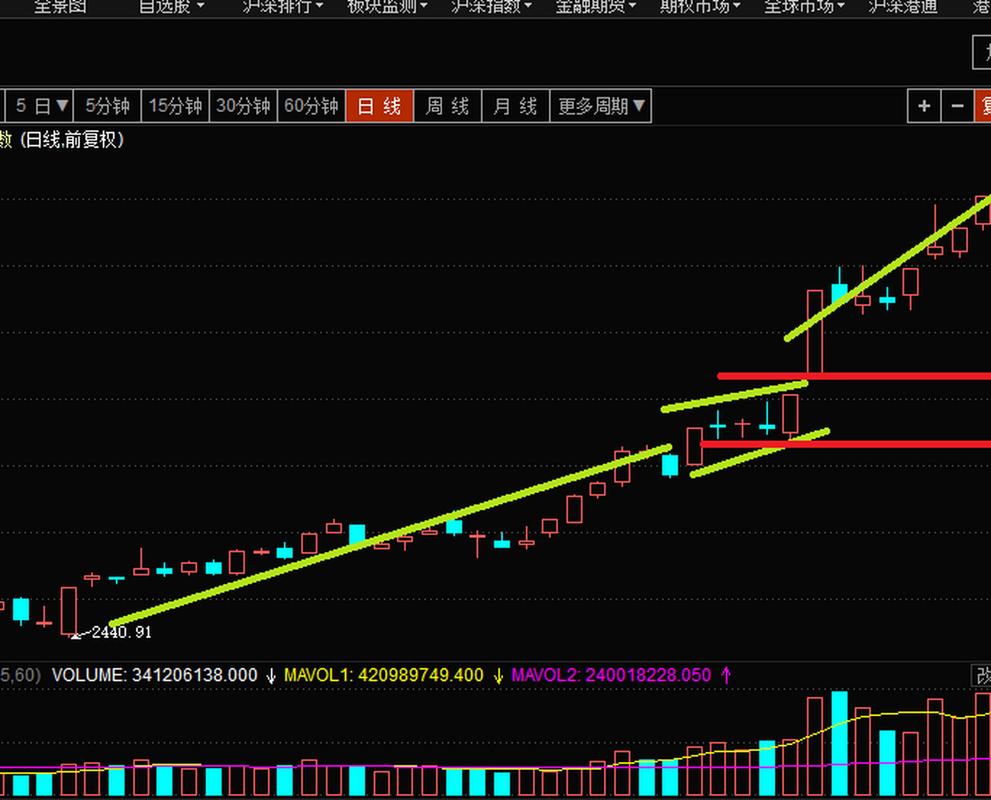Viewport: 991px width, 800px height.
Task: Click the down arrow next to VOLUME value
Action: coord(271,676)
